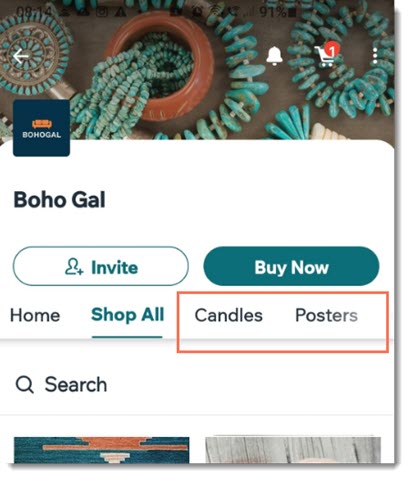Image resolution: width=408 pixels, height=477 pixels.
Task: Open notifications via the bell icon
Action: click(274, 56)
